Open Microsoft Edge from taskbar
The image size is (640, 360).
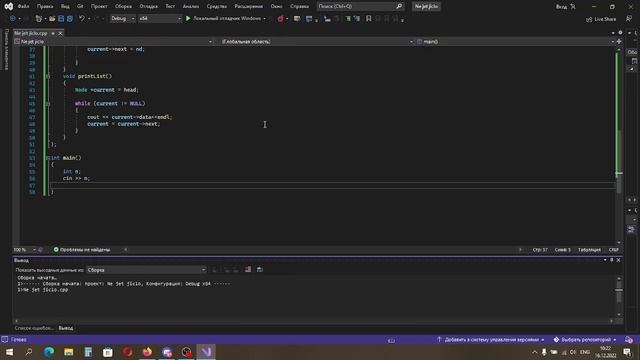(49, 352)
